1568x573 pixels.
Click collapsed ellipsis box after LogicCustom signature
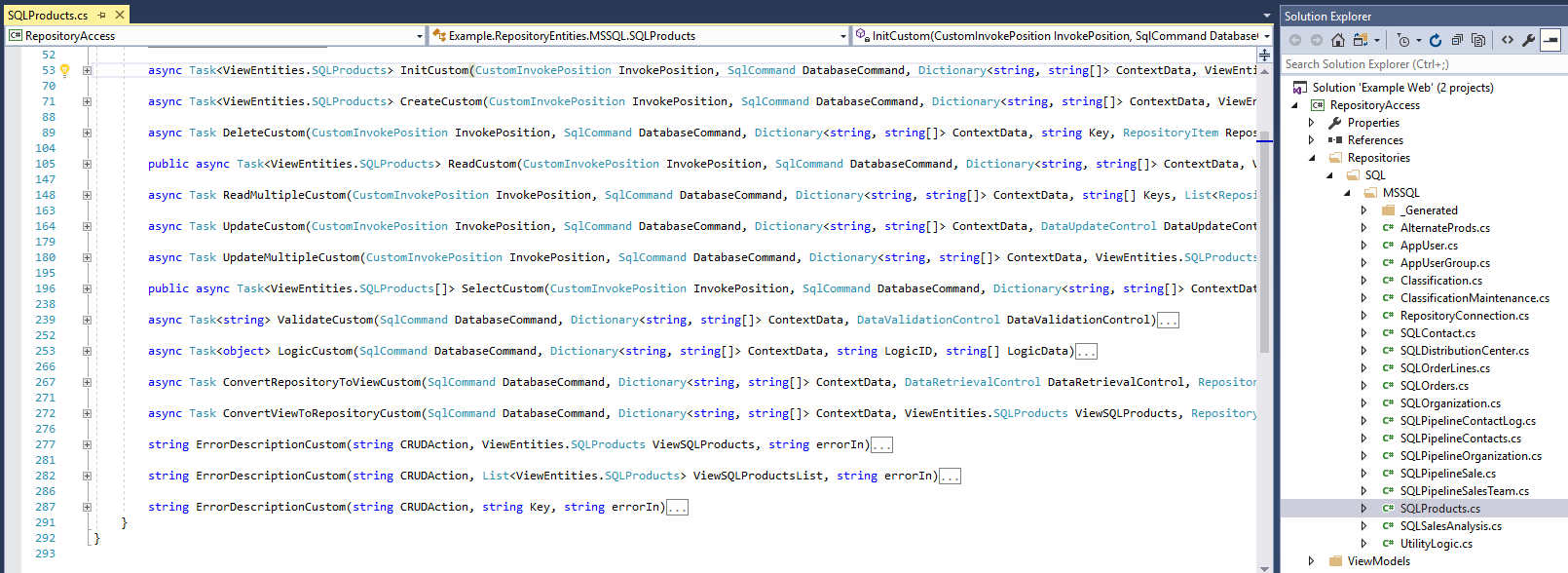tap(1086, 352)
